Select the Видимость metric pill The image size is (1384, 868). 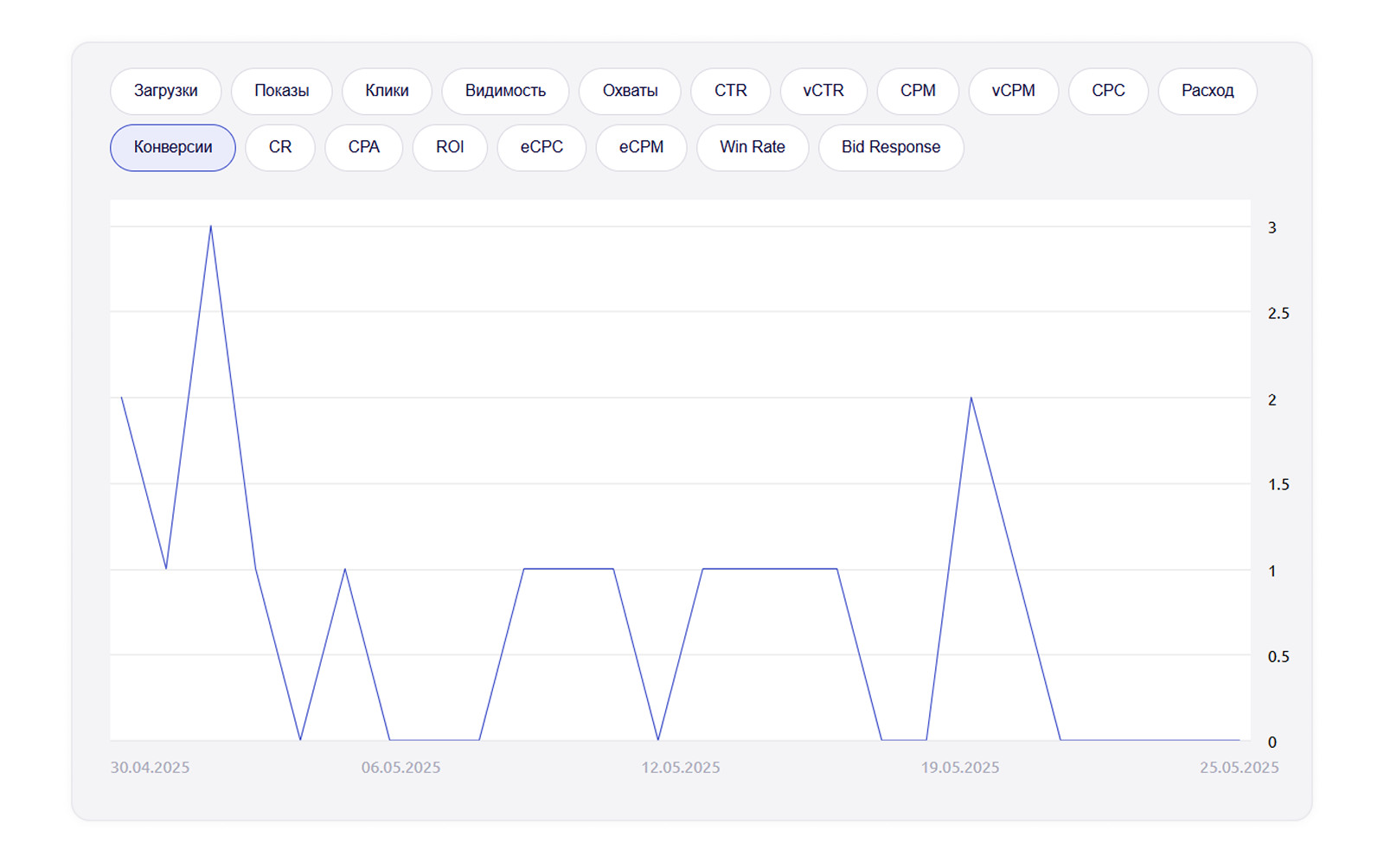click(505, 91)
